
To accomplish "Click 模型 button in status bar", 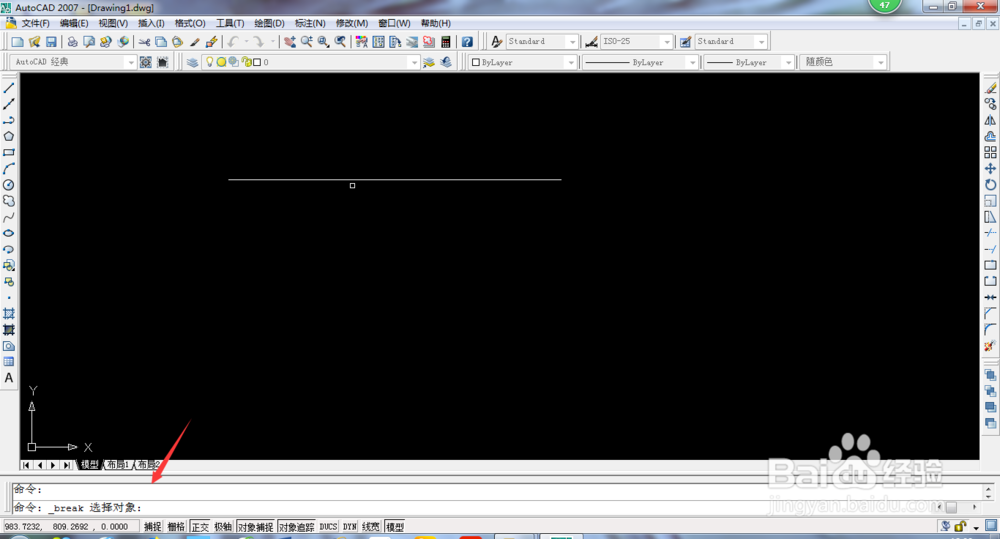I will [x=395, y=527].
